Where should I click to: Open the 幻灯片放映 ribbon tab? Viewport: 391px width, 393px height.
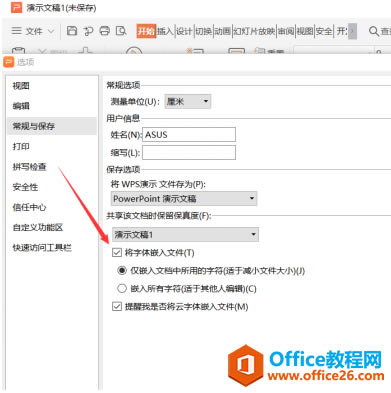click(x=254, y=31)
